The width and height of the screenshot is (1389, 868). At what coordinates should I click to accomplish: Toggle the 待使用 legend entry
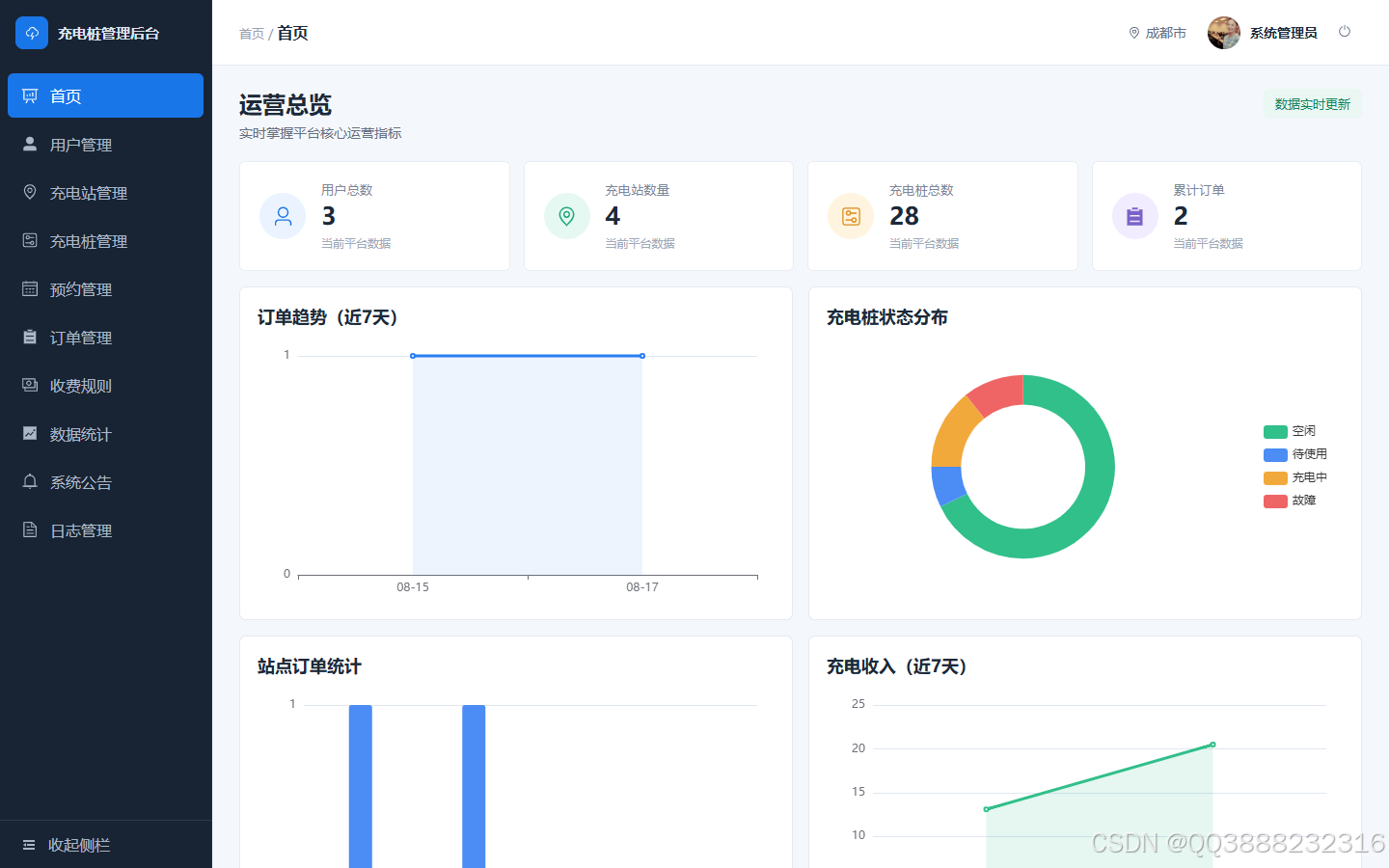[x=1295, y=454]
